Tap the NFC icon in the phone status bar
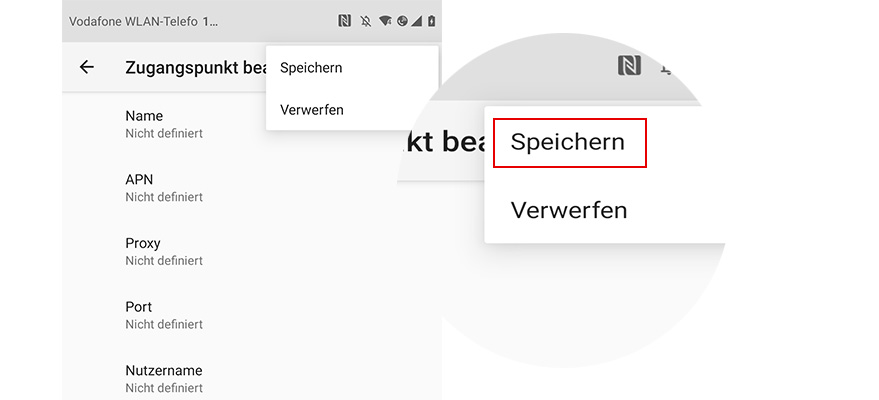Viewport: 879px width, 400px height. [x=345, y=20]
